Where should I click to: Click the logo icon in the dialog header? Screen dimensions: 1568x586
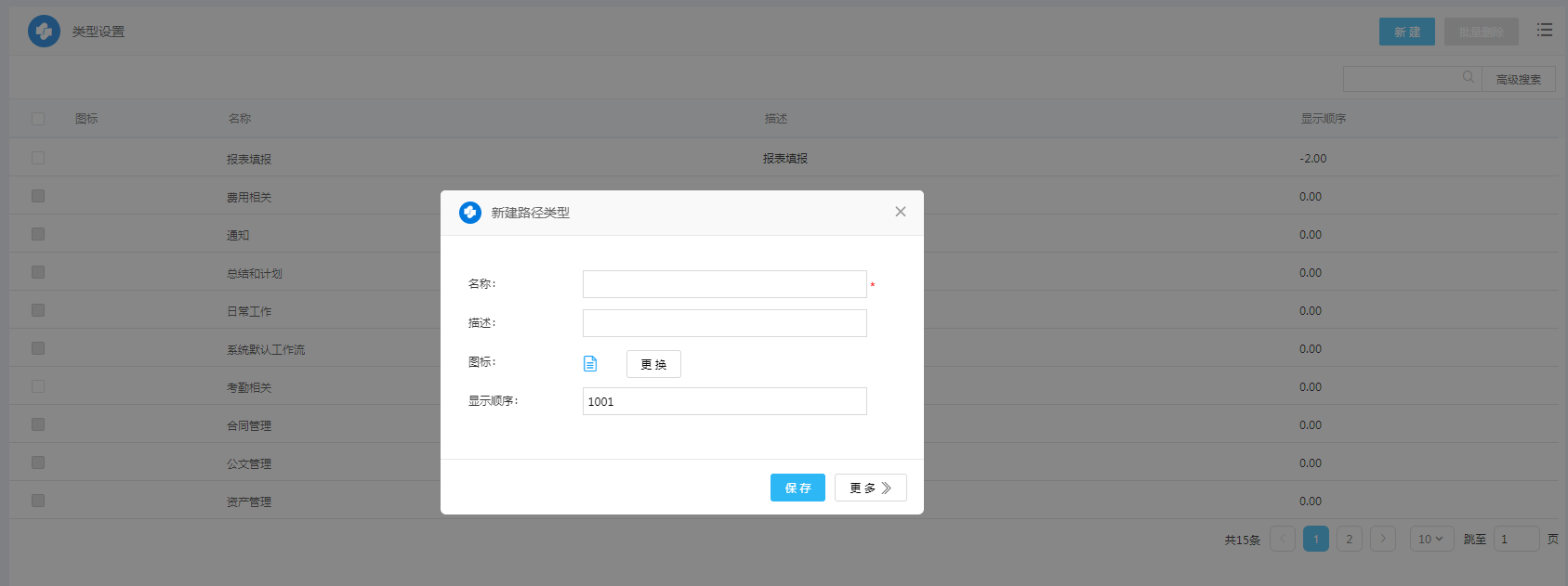(470, 213)
